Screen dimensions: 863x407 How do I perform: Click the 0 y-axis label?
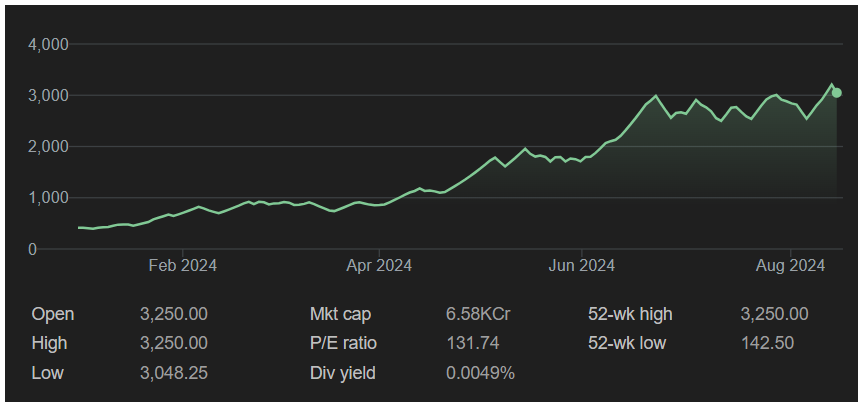point(33,249)
